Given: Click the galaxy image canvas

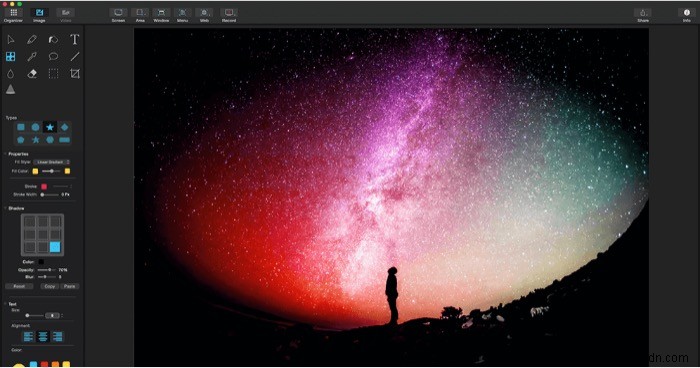Looking at the screenshot, I should 391,197.
